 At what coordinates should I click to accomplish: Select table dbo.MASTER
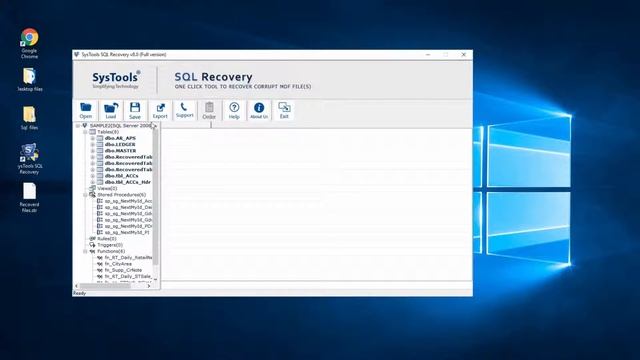(120, 151)
